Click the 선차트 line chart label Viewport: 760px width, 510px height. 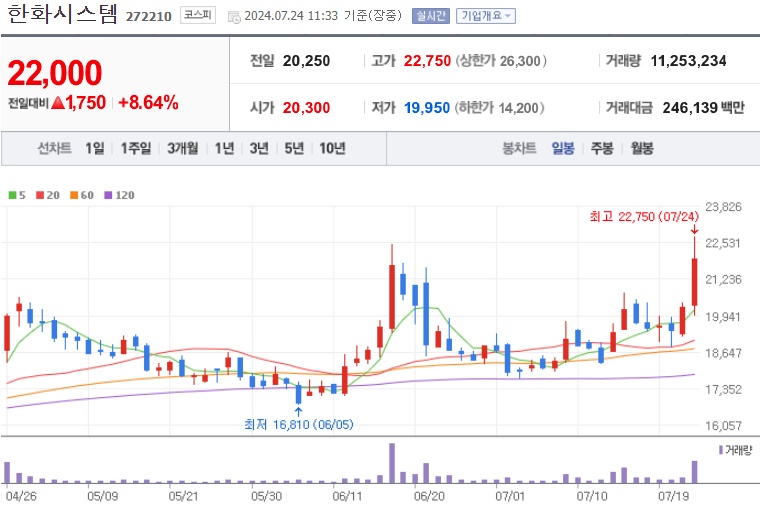(54, 148)
